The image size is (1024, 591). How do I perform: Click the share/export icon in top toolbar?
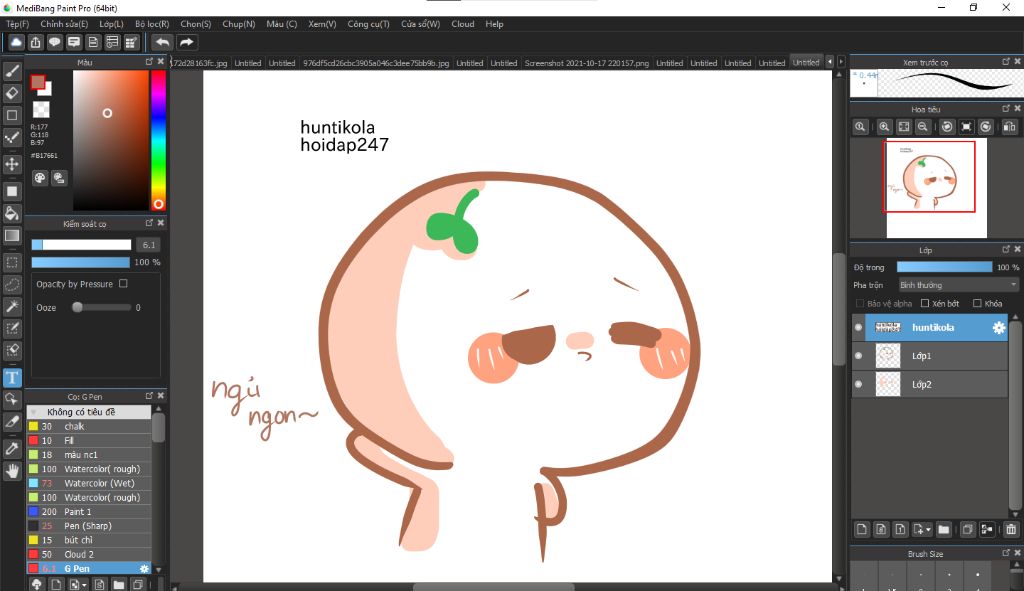click(x=35, y=42)
